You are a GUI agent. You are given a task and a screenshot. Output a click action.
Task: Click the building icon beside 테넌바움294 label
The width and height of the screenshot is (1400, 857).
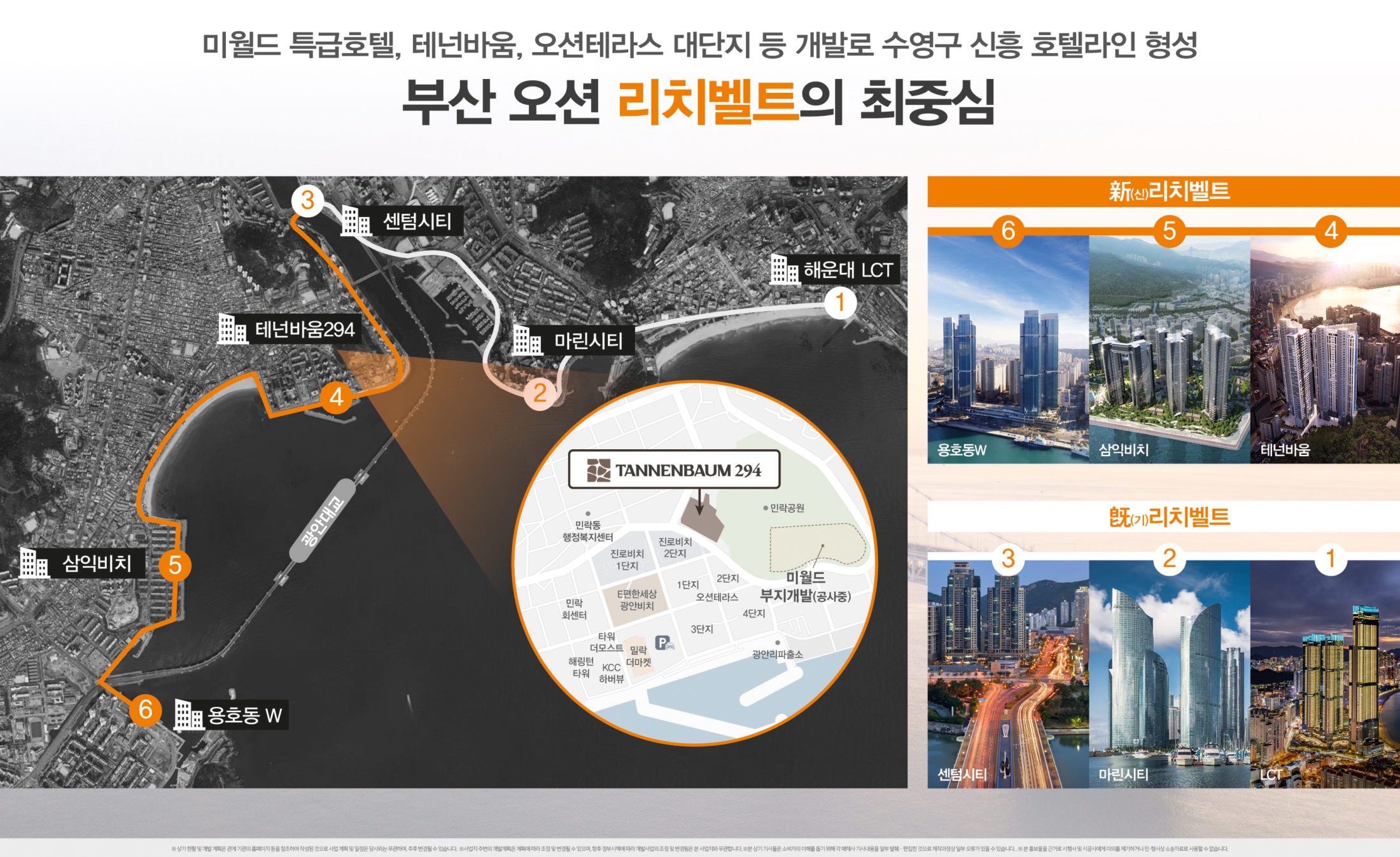(x=232, y=329)
